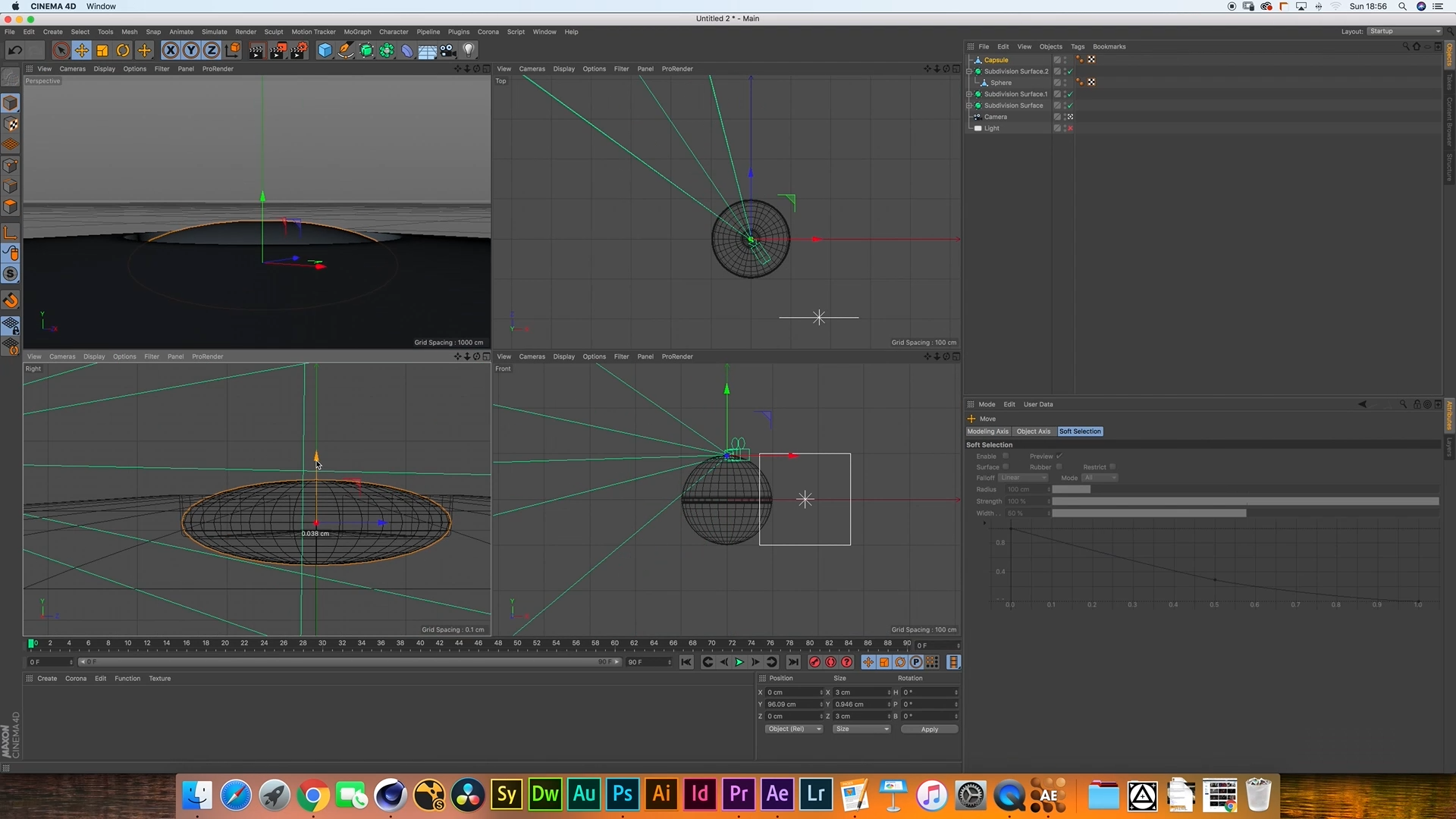Screen dimensions: 1456x819
Task: Click the Spline Pen tool icon
Action: tap(345, 51)
